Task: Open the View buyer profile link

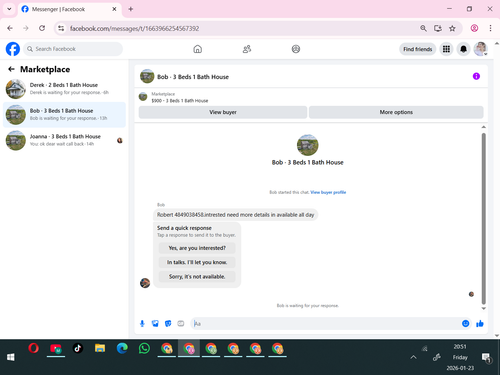Action: pos(328,192)
